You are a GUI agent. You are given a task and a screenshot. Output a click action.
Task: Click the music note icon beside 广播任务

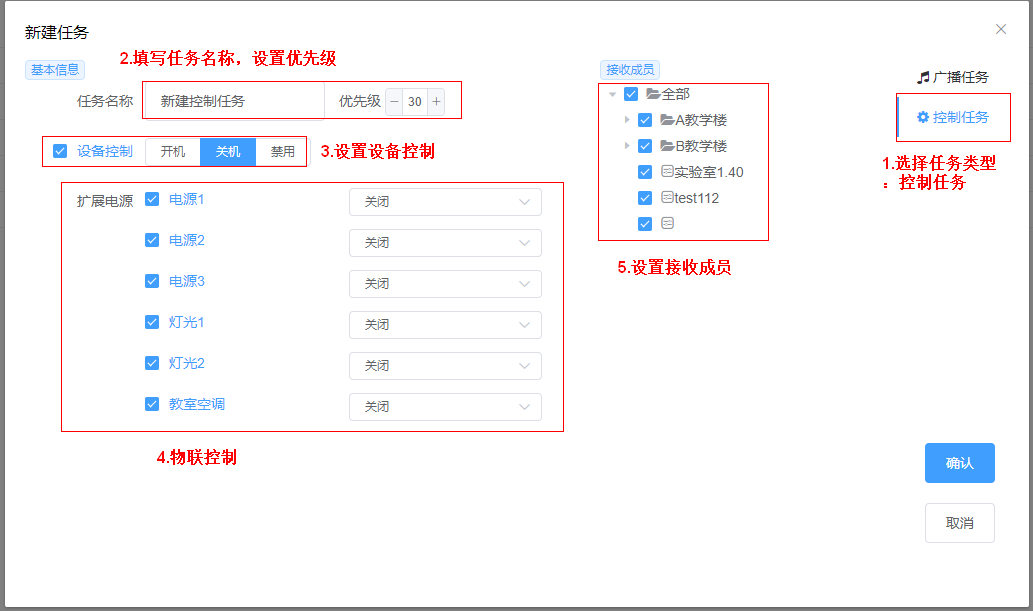pos(923,78)
